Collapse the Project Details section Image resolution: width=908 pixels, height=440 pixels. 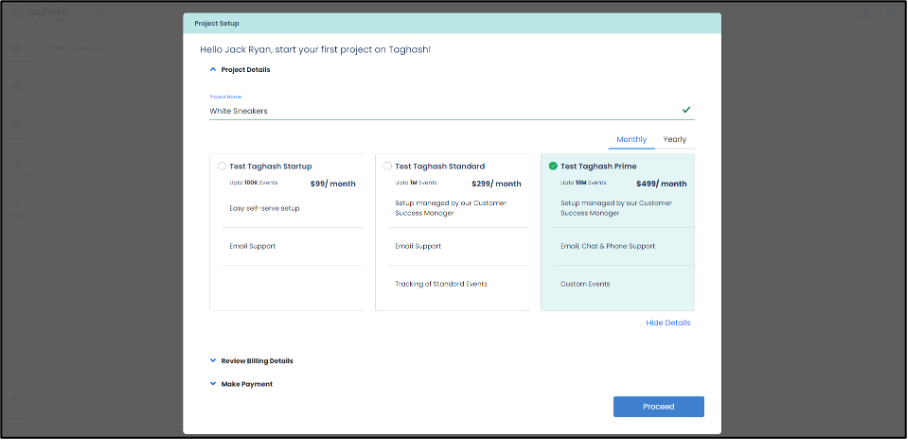pyautogui.click(x=240, y=69)
